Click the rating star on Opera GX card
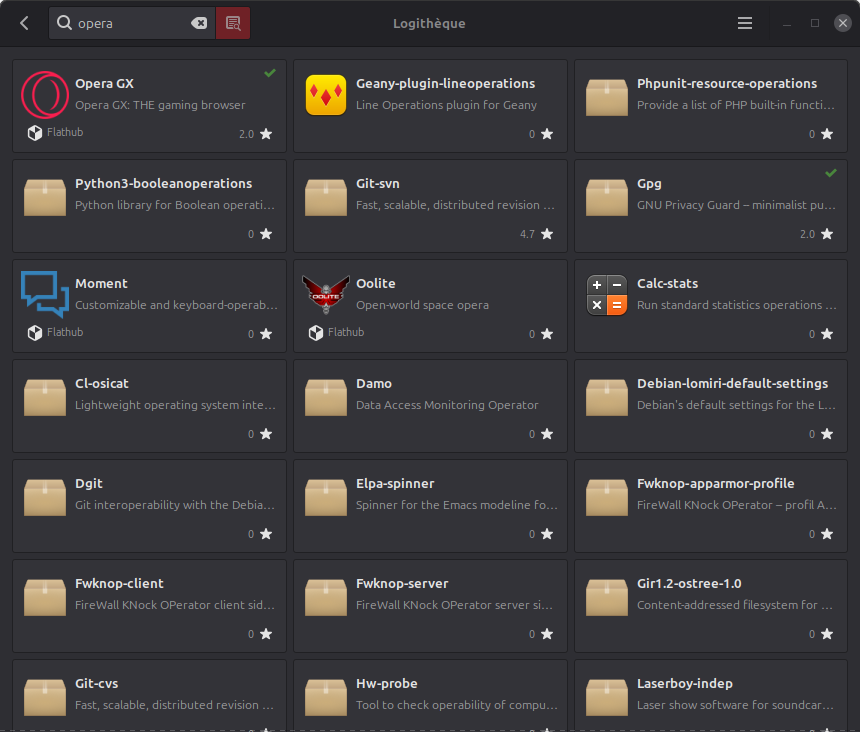This screenshot has height=732, width=860. click(266, 134)
